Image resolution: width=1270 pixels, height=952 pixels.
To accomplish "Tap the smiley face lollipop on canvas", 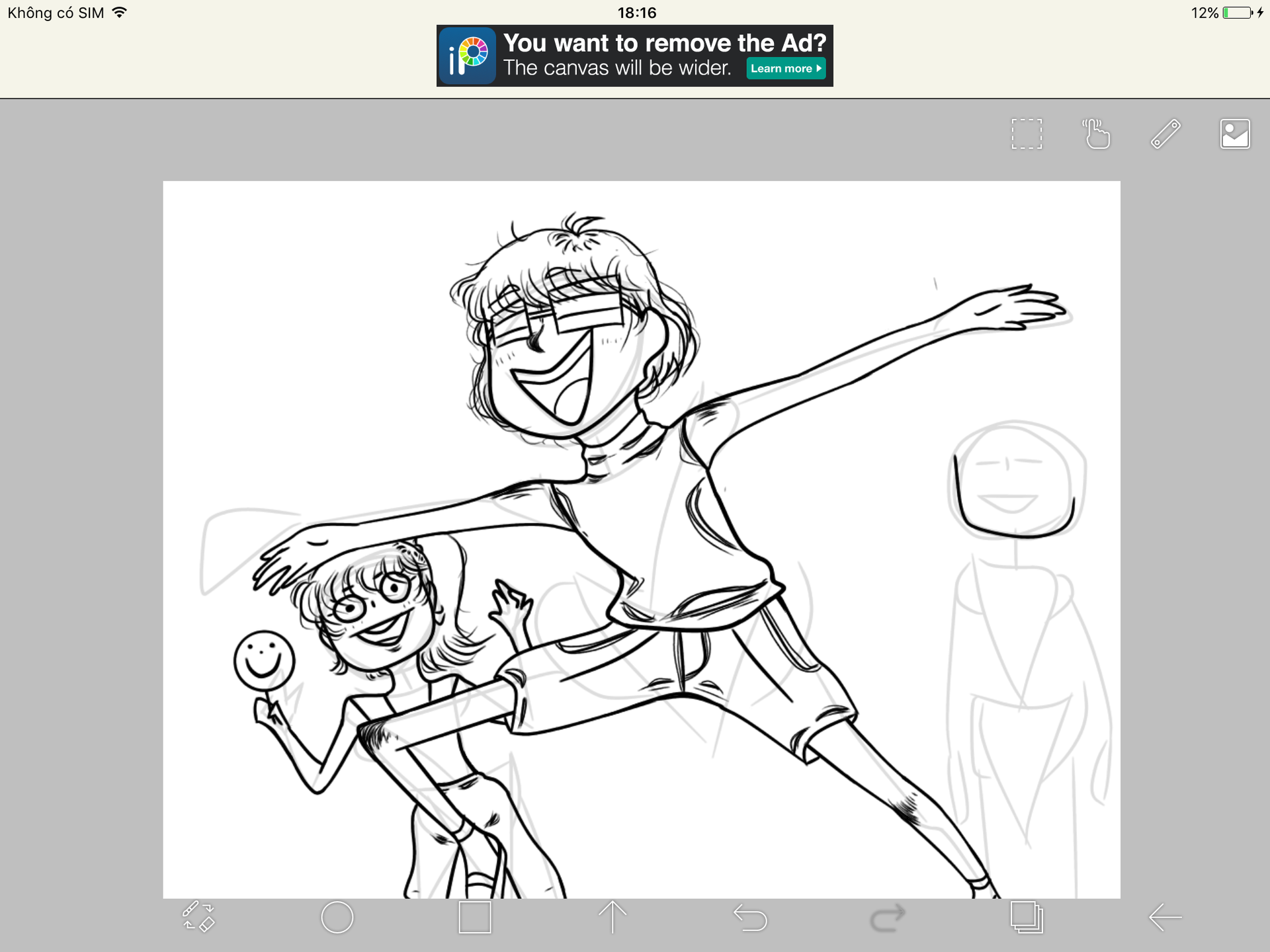I will point(264,660).
